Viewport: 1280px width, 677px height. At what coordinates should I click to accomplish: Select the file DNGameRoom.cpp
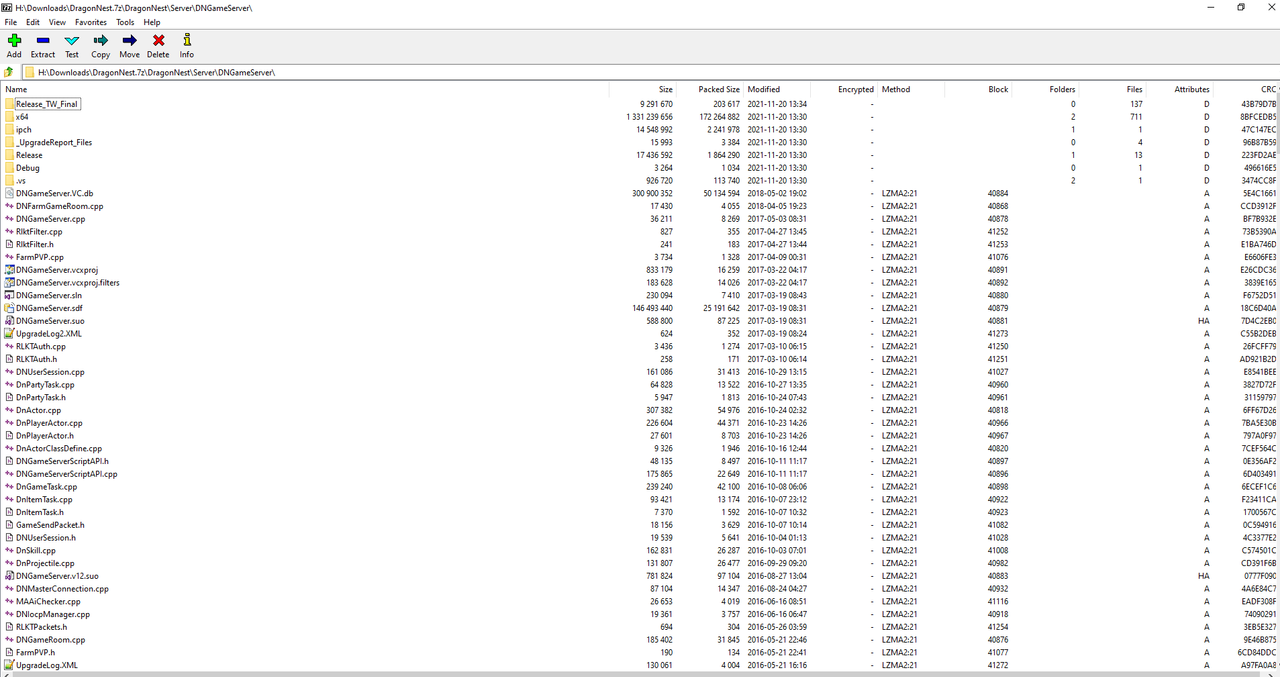coord(50,640)
